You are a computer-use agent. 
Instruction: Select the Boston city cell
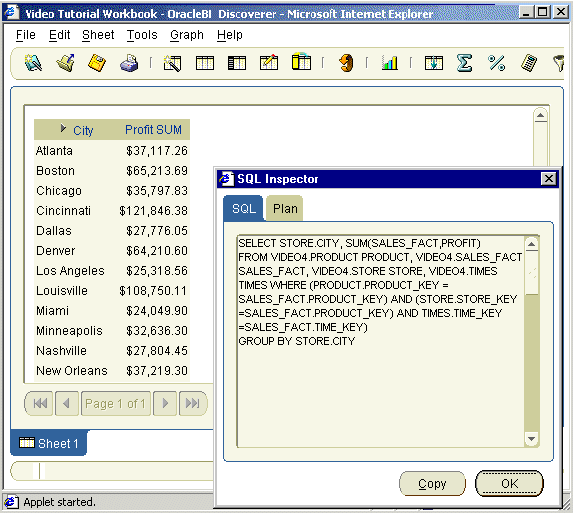coord(55,171)
